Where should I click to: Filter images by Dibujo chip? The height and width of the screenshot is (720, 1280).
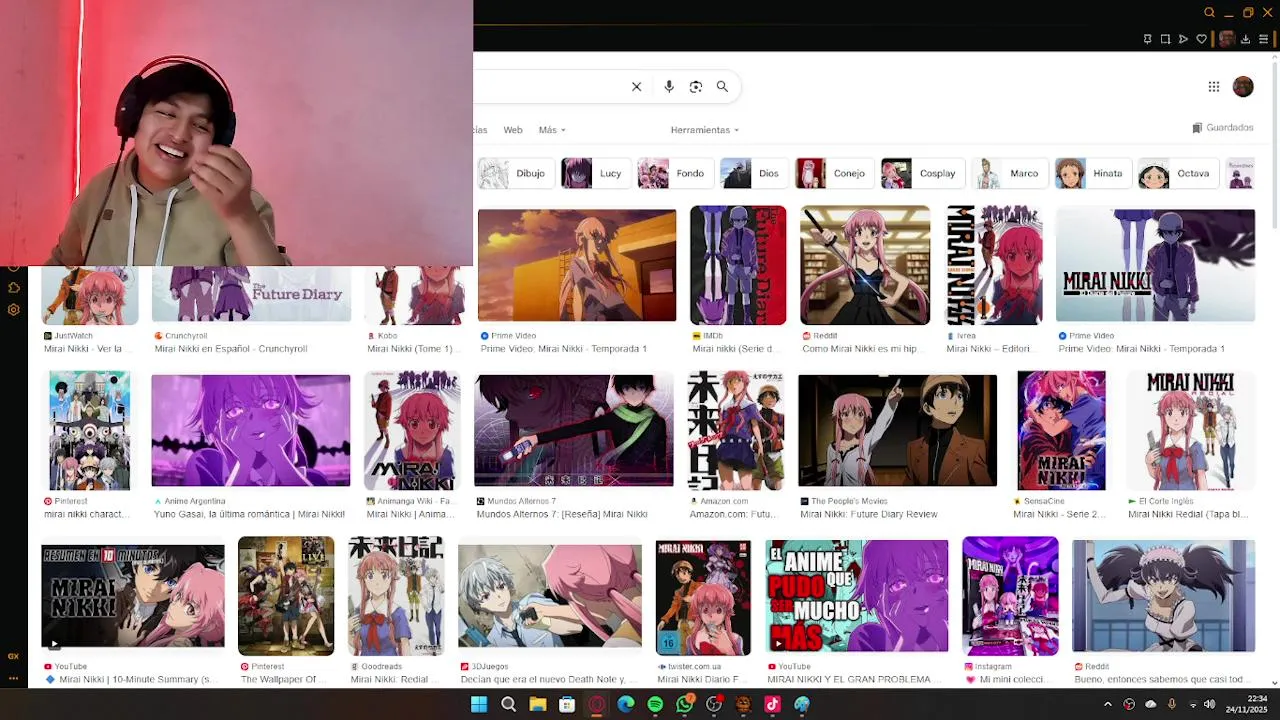point(515,173)
